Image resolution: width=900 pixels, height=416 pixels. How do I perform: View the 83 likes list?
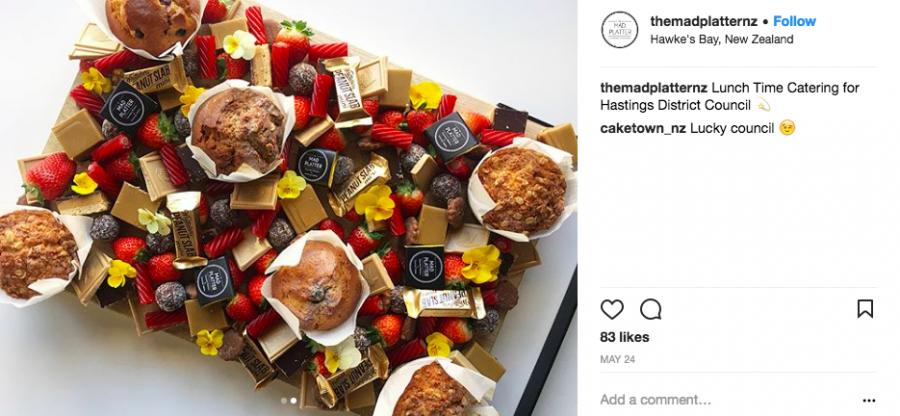coord(624,337)
